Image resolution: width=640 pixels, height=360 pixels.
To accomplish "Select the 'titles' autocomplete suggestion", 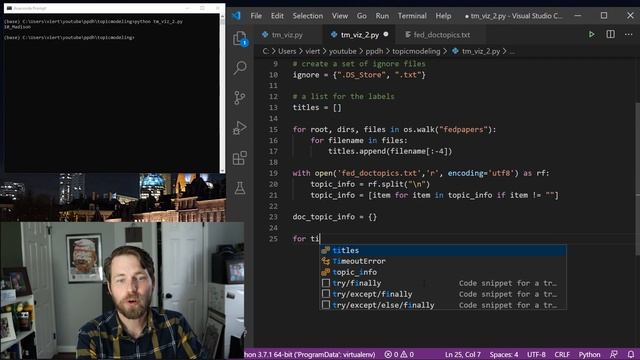I will point(443,250).
